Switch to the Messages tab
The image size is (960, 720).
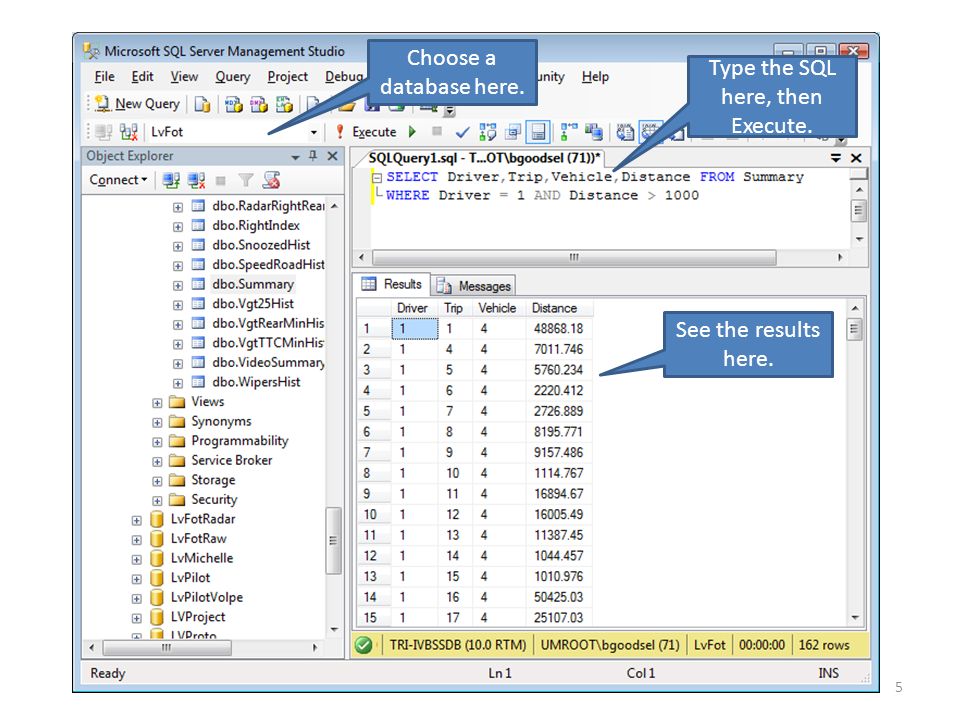pyautogui.click(x=474, y=286)
